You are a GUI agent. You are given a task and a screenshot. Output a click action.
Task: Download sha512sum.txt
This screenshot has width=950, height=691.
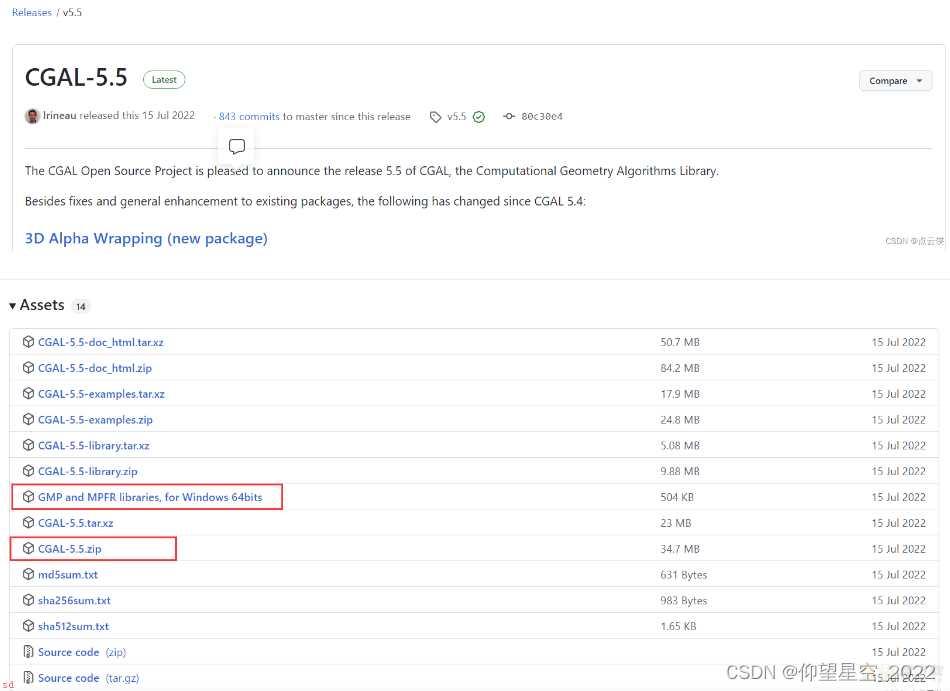(x=73, y=626)
